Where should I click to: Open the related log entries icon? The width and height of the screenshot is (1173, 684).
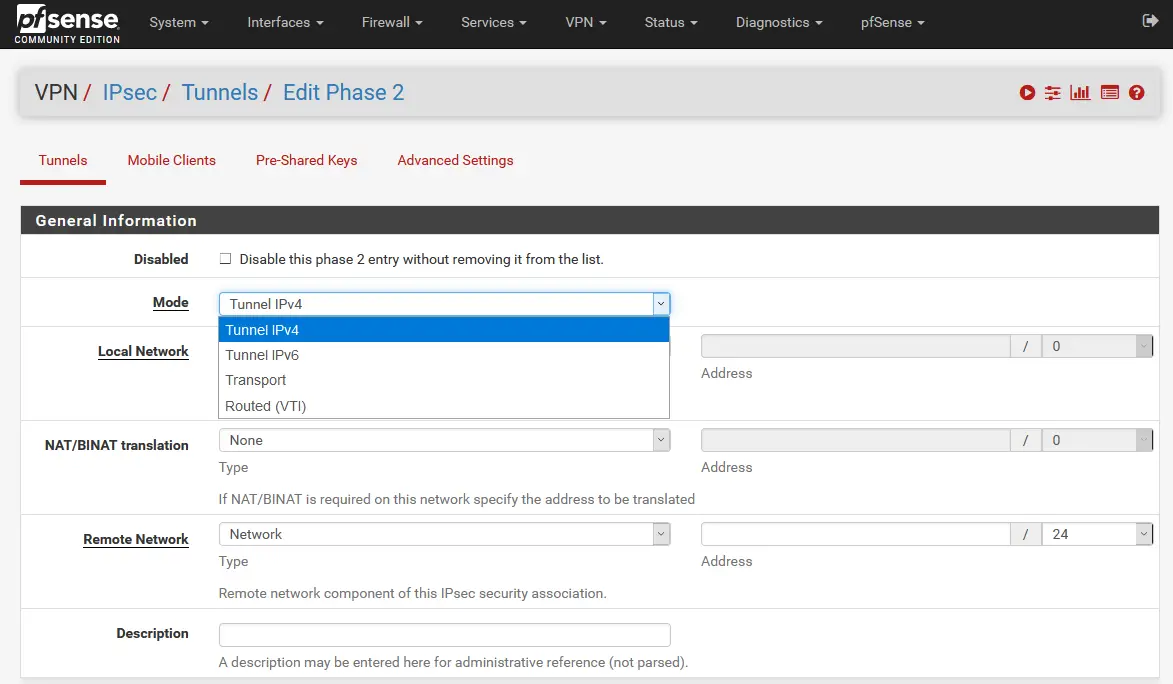coord(1109,93)
